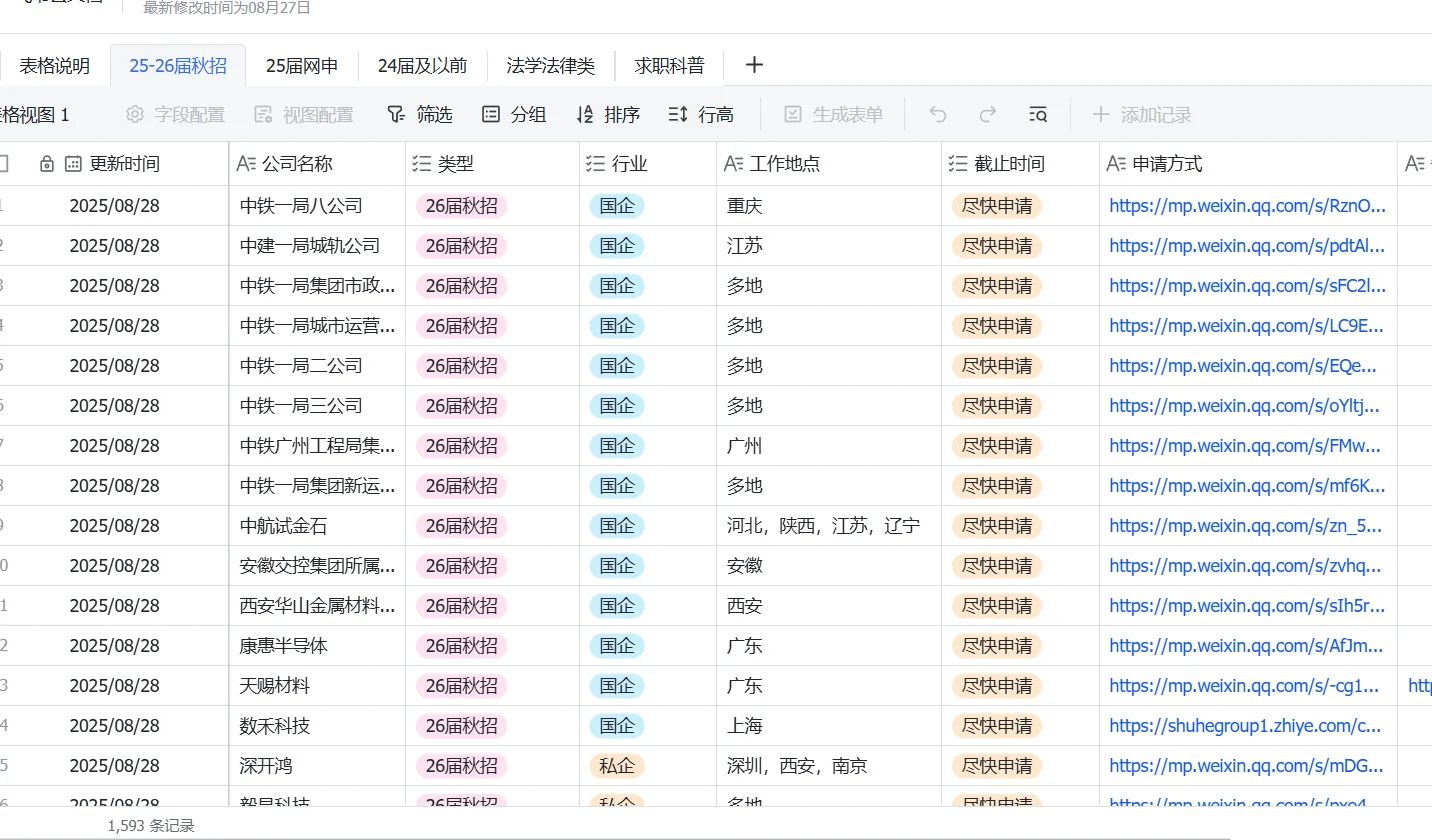Screen dimensions: 1432x840
Task: Open the 筛选 filter tool
Action: point(420,115)
